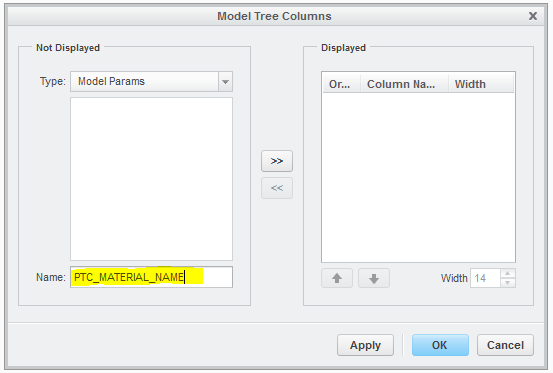Click the Name field containing PTC_MATERIAL_NAME
This screenshot has width=553, height=373.
tap(151, 277)
